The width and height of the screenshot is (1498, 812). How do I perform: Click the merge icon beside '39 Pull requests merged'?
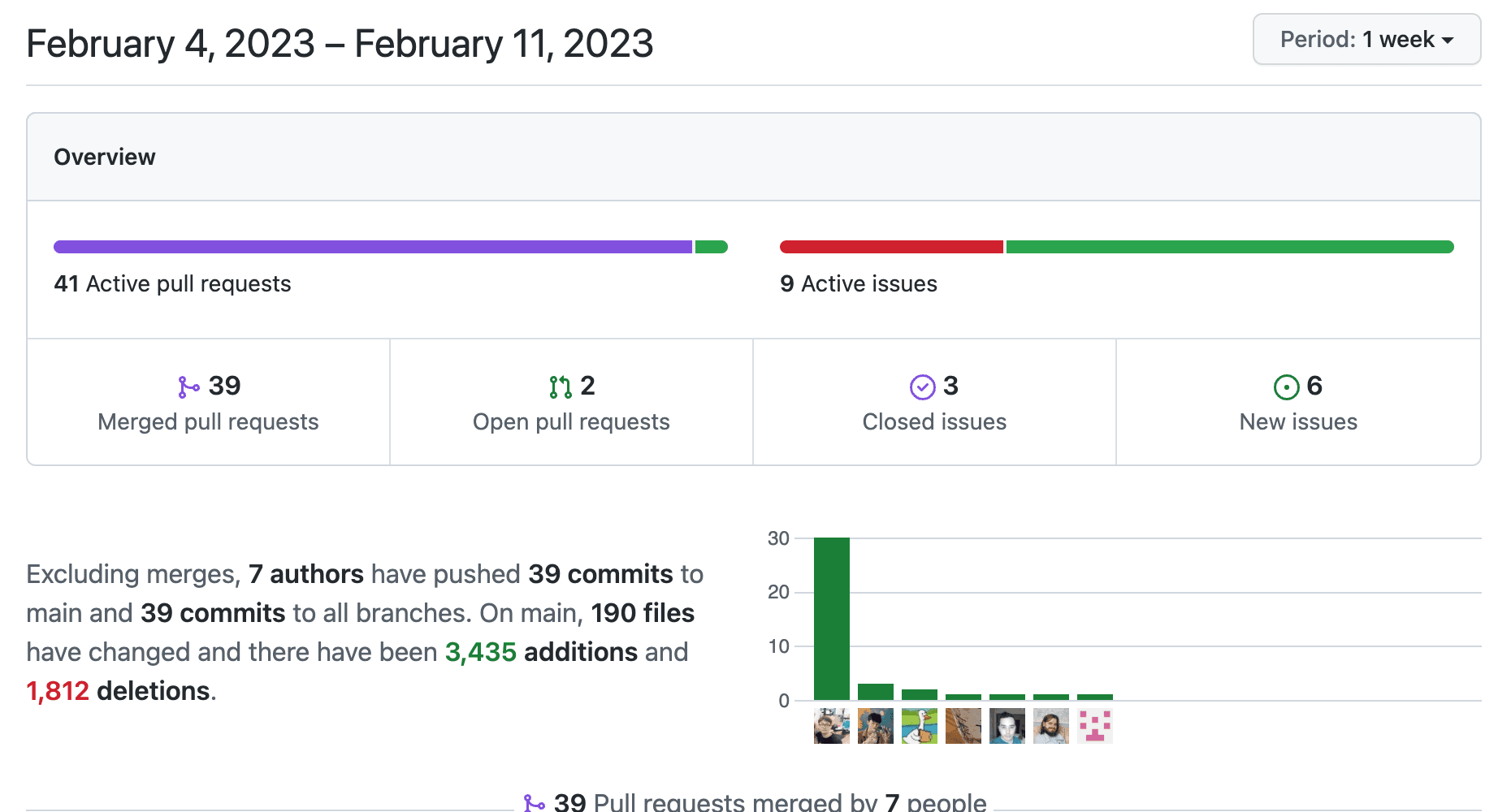535,803
